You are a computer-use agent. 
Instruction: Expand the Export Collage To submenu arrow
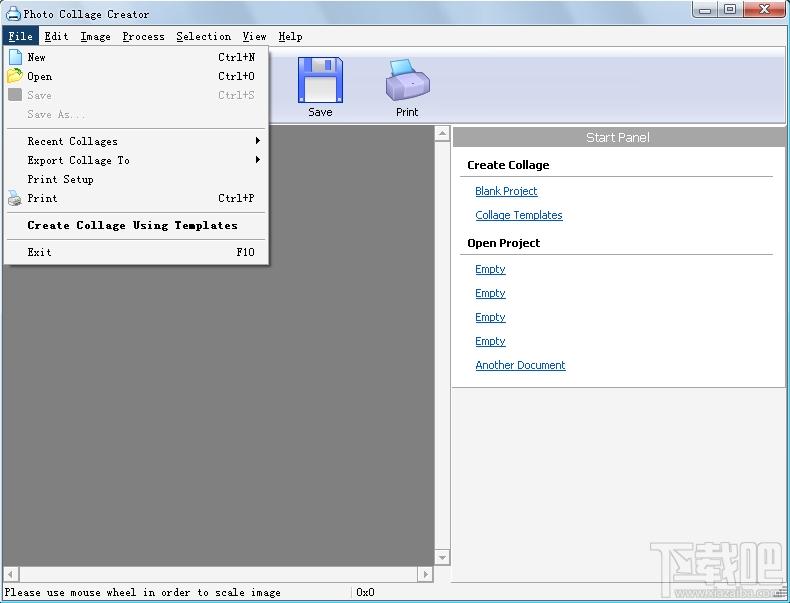point(257,160)
